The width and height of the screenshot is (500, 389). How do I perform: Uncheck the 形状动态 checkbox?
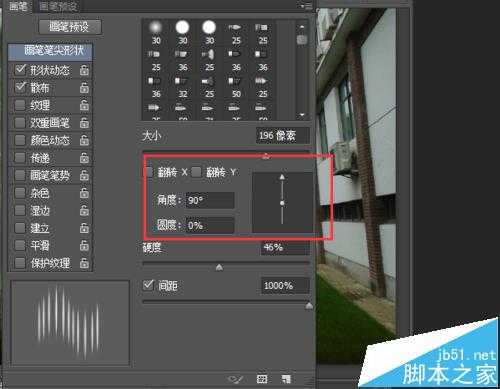coord(20,70)
